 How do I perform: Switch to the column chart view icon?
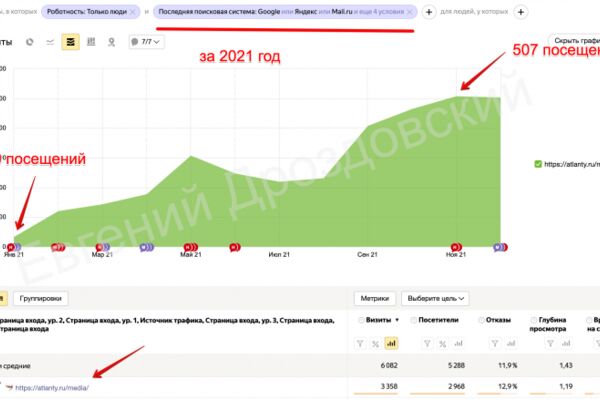(x=91, y=42)
